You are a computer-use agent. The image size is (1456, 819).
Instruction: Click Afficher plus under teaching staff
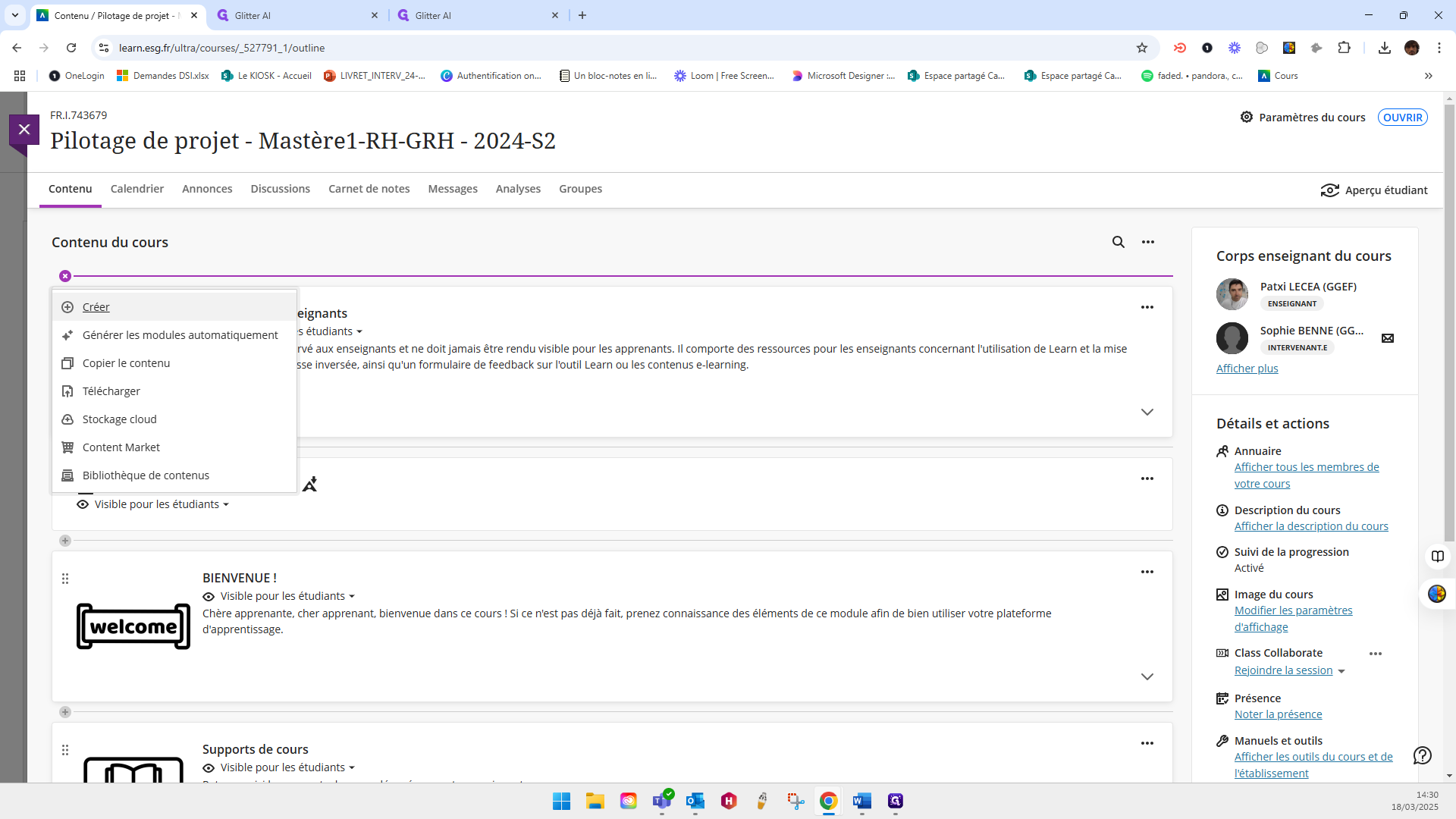[1247, 369]
